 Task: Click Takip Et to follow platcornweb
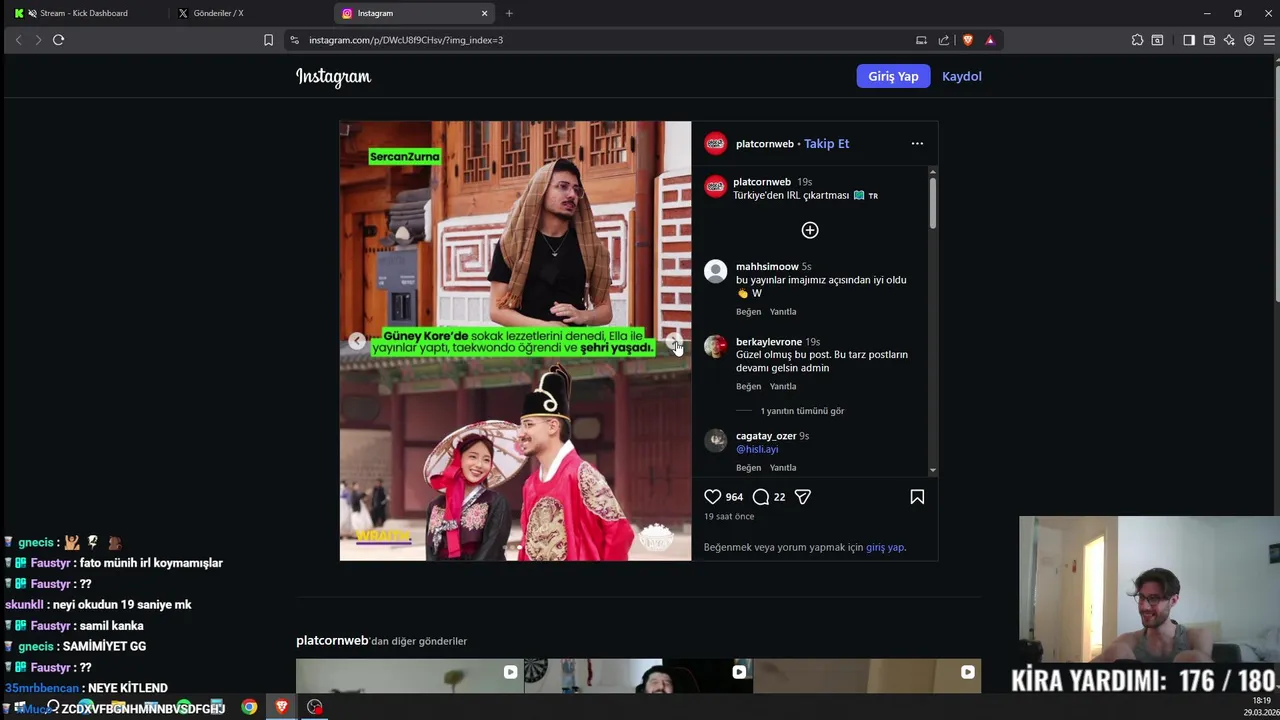826,144
